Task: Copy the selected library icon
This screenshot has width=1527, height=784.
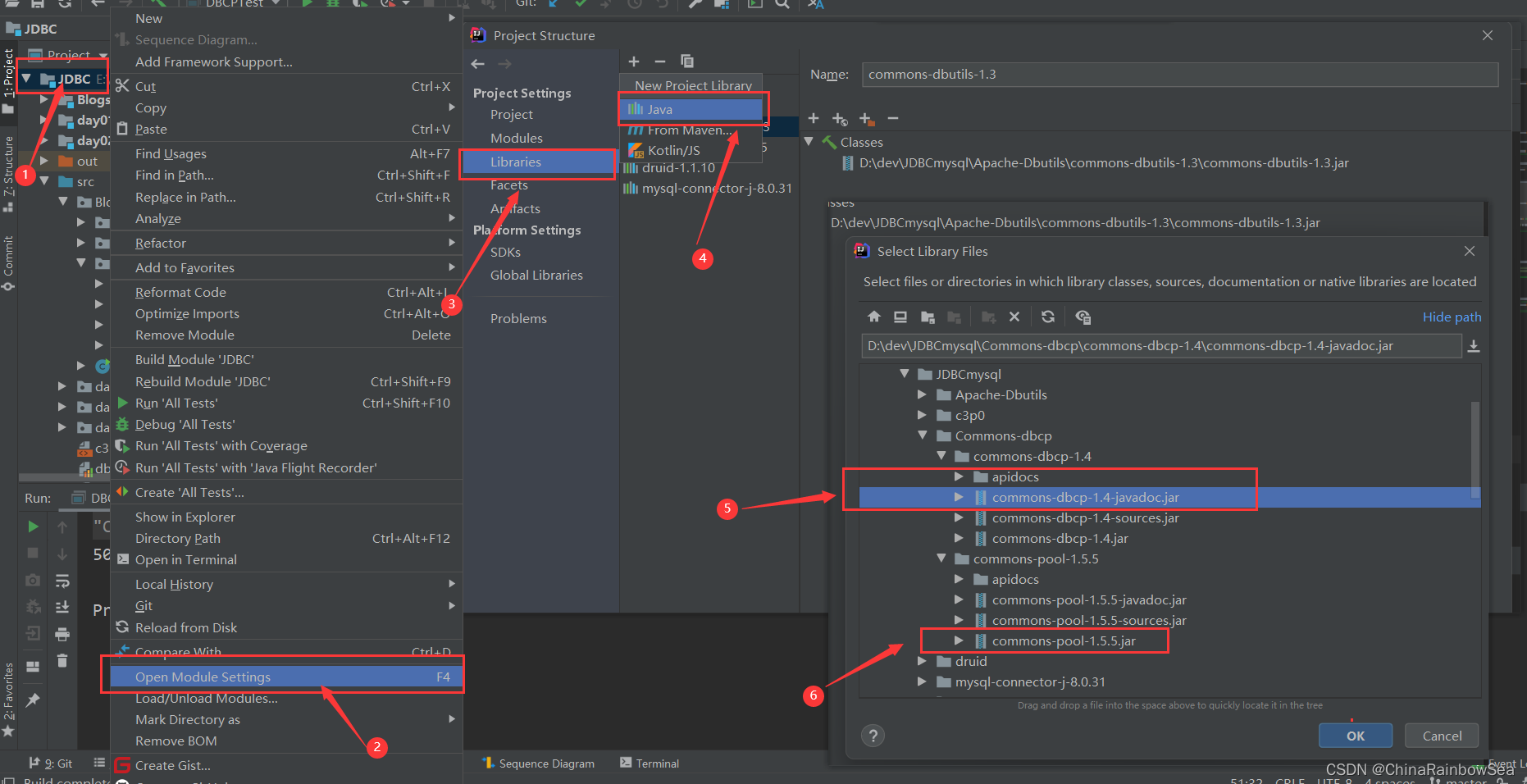Action: (687, 62)
